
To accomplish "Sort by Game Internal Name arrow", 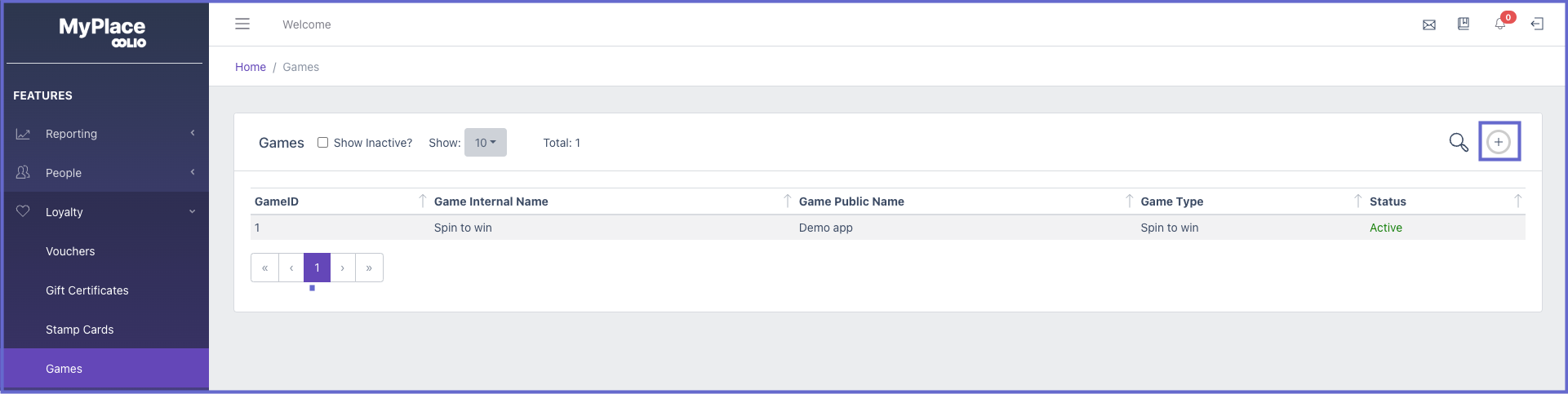I will [x=787, y=201].
